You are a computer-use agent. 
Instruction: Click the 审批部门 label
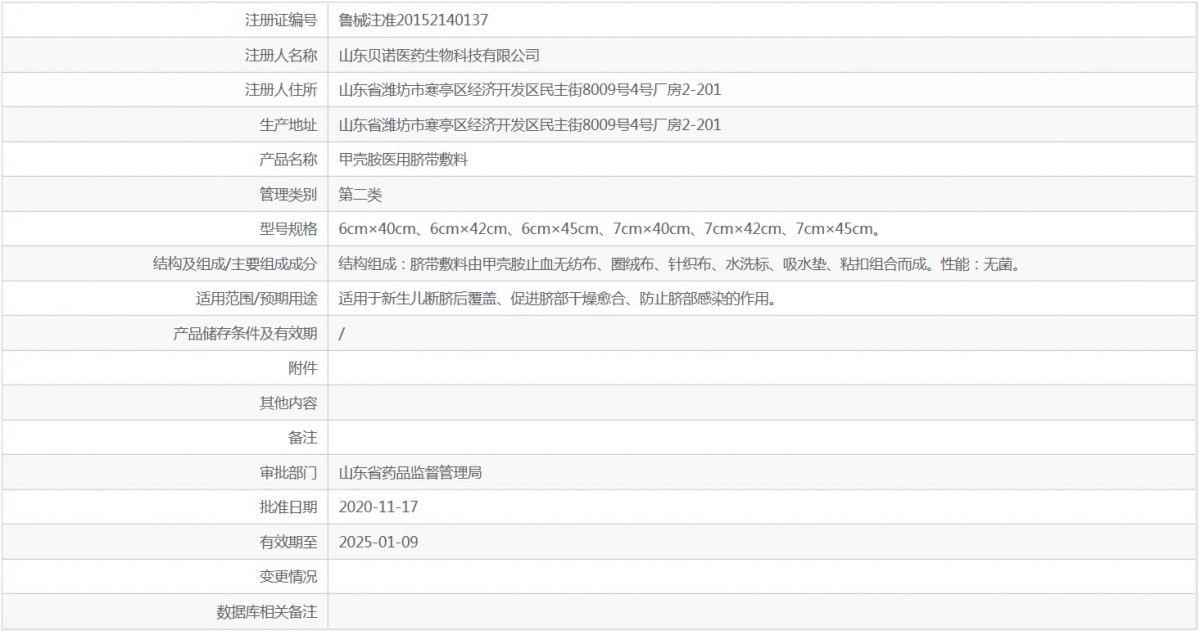coord(287,473)
